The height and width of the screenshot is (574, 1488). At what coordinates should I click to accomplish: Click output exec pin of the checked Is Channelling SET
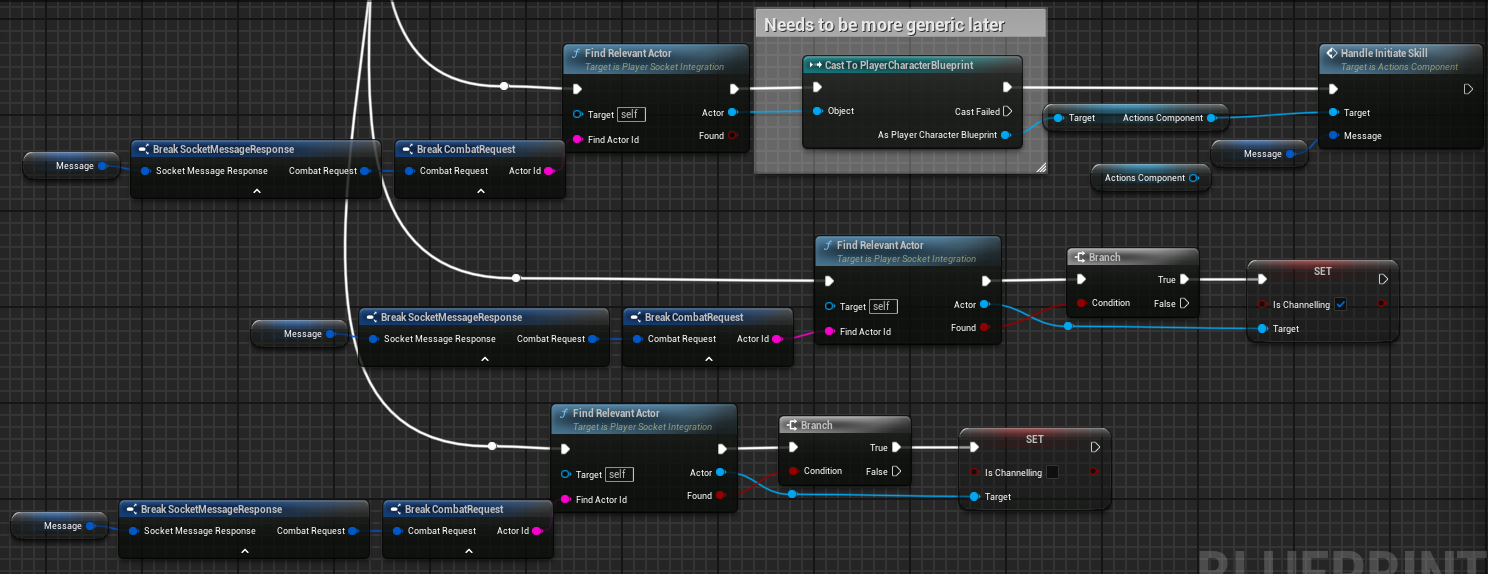(x=1383, y=280)
